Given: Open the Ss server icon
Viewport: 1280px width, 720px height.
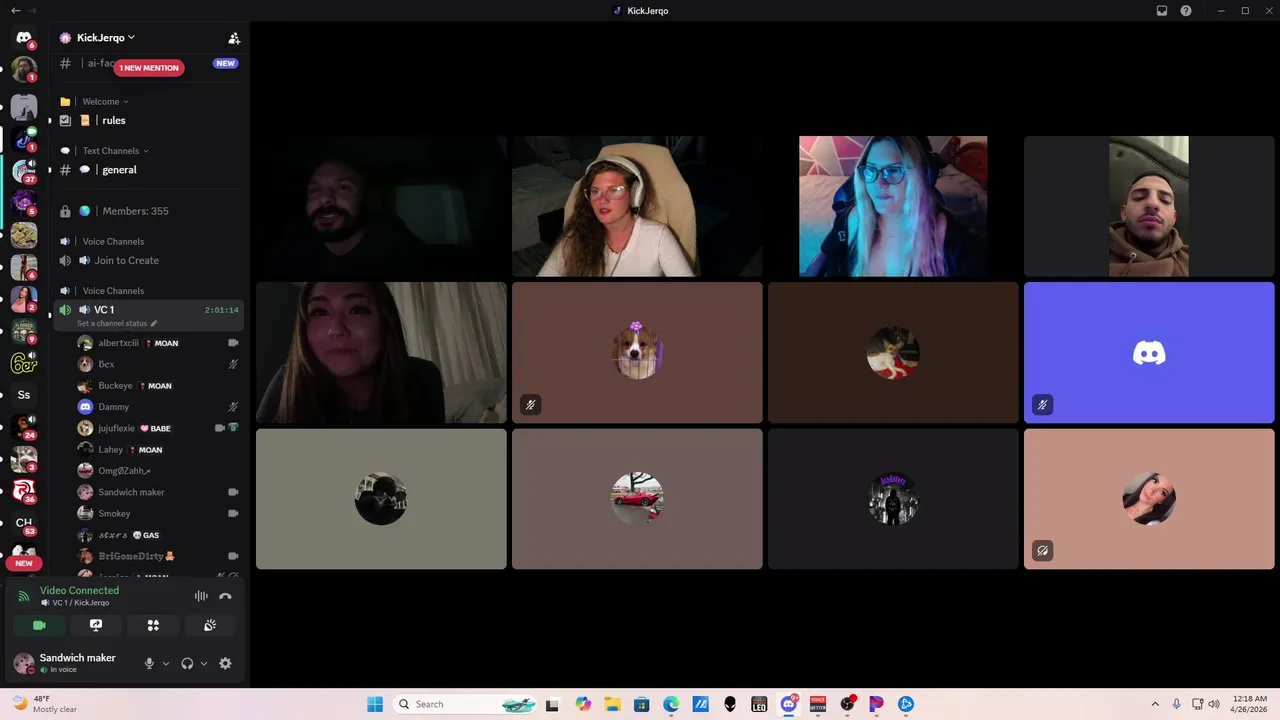Looking at the screenshot, I should click(x=24, y=395).
